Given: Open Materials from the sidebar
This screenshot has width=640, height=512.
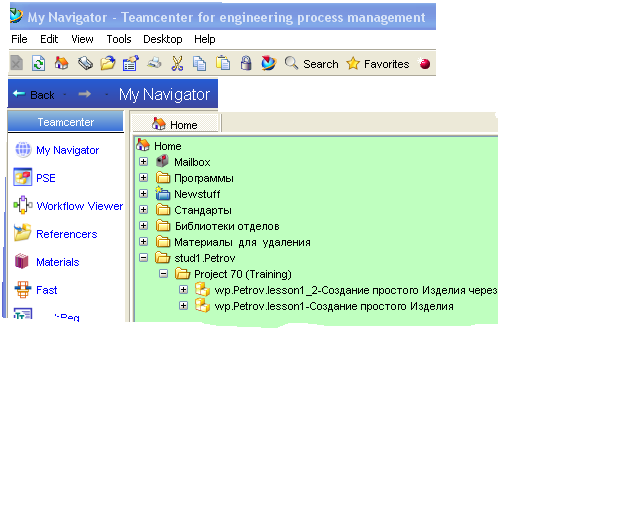Looking at the screenshot, I should 58,262.
